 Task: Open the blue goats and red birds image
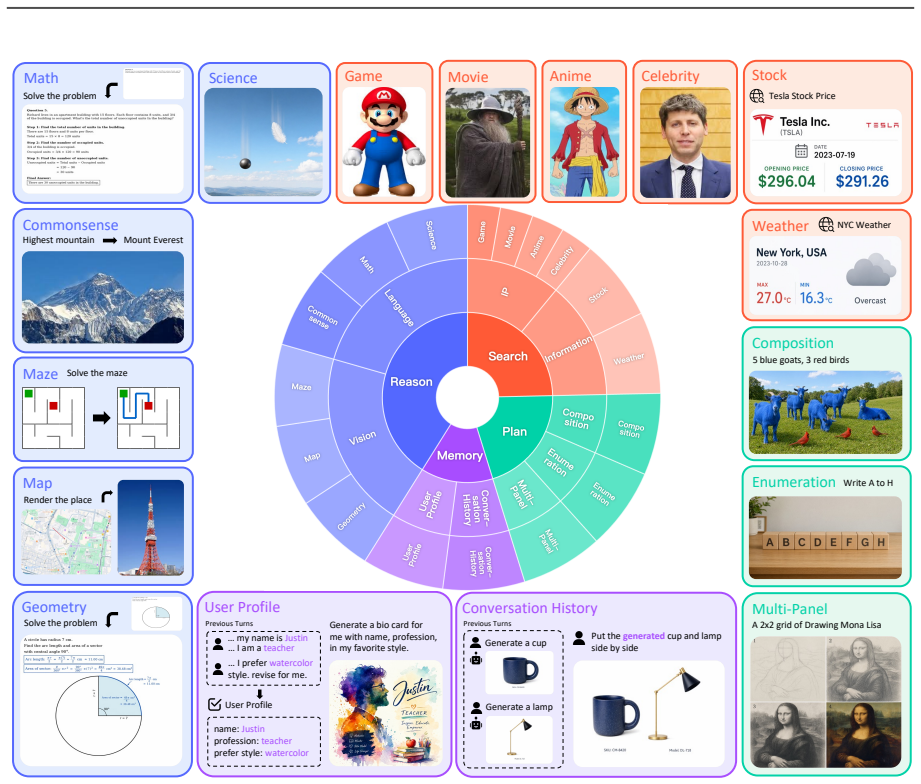click(x=825, y=412)
